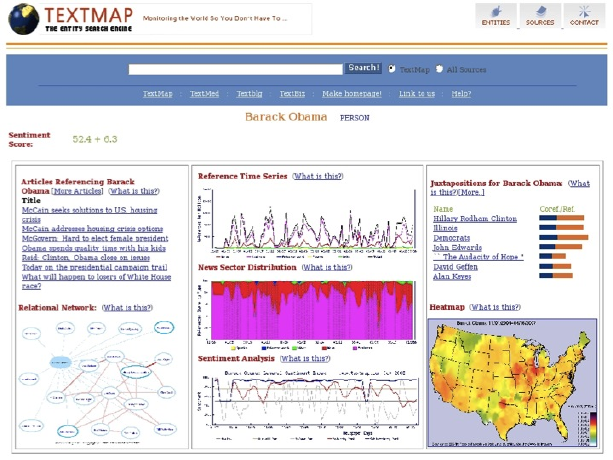Image resolution: width=613 pixels, height=460 pixels.
Task: Read article McCain seeks solutions to US housing crisis
Action: coord(90,215)
